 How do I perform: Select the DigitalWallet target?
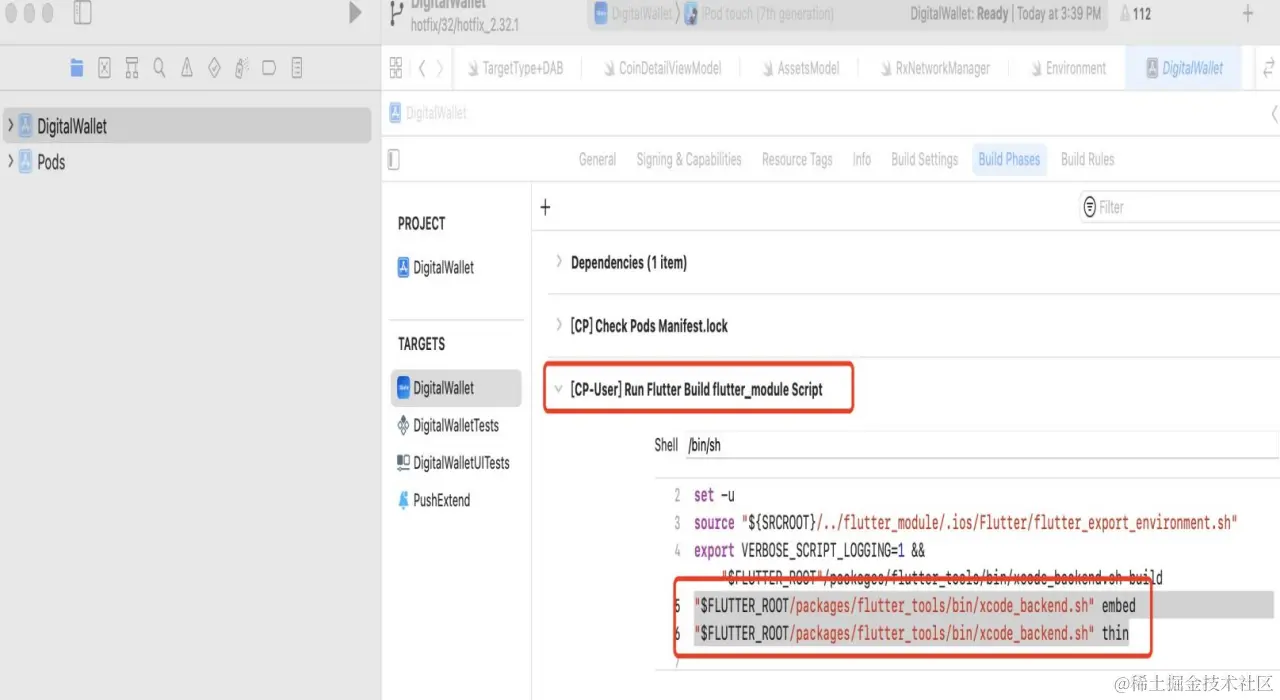456,388
